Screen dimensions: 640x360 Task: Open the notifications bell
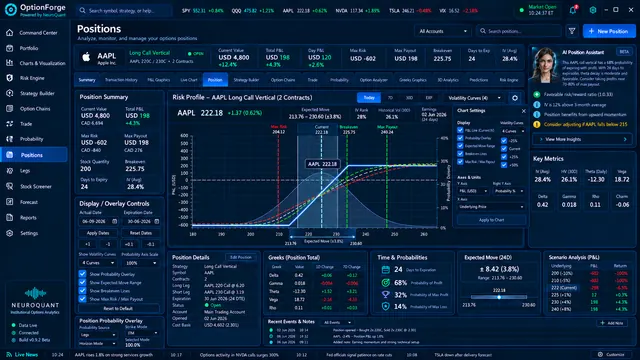pos(573,10)
